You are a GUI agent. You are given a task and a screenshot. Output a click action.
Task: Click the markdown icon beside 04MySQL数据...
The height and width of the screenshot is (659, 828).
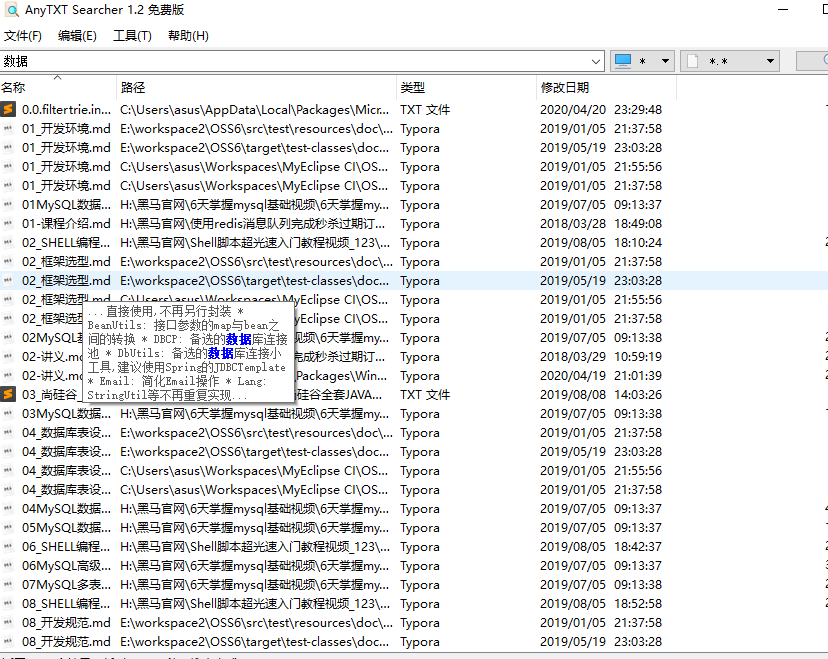[8, 509]
